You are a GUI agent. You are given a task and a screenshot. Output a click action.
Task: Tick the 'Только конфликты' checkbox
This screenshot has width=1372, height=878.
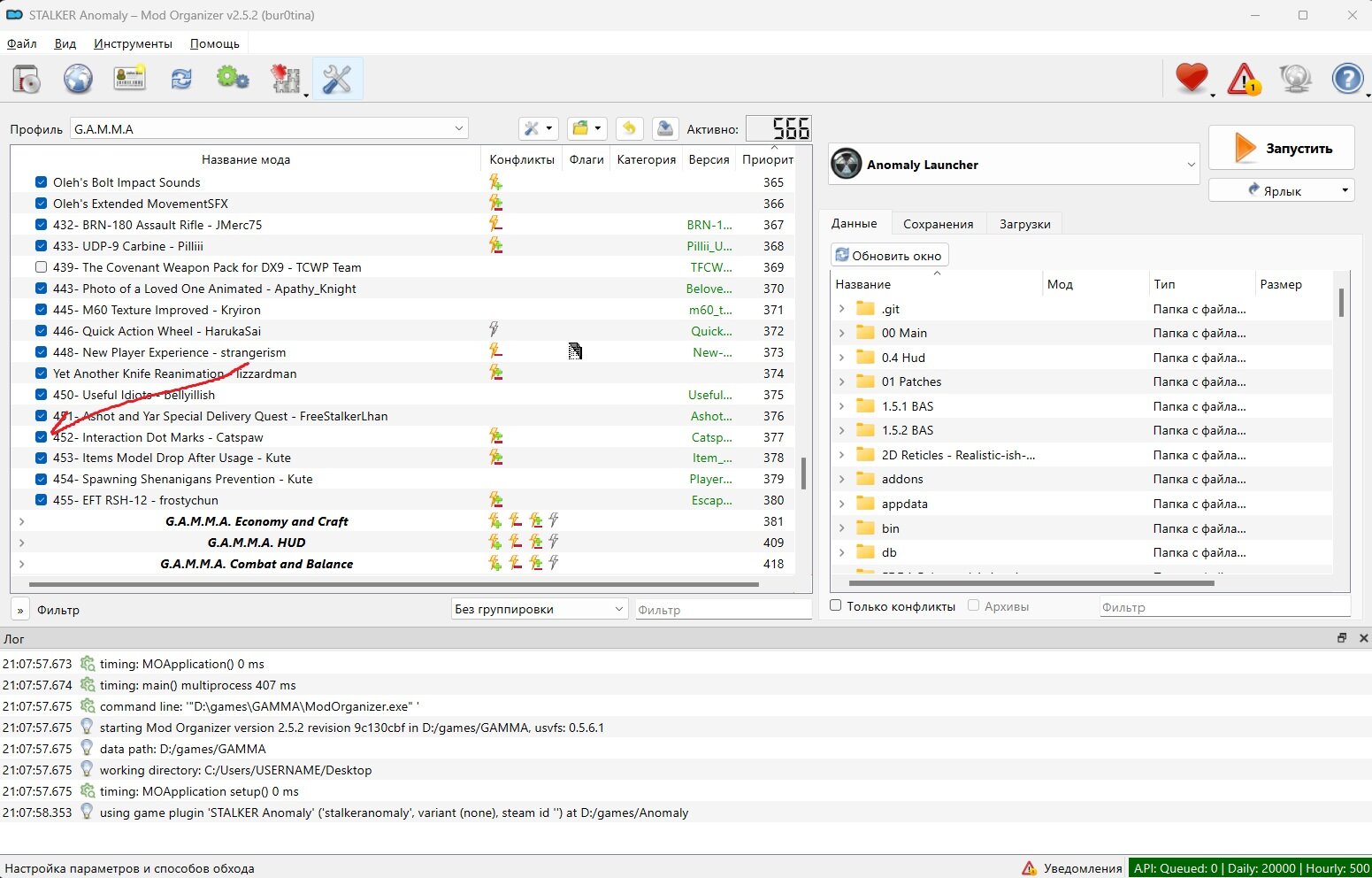(836, 606)
